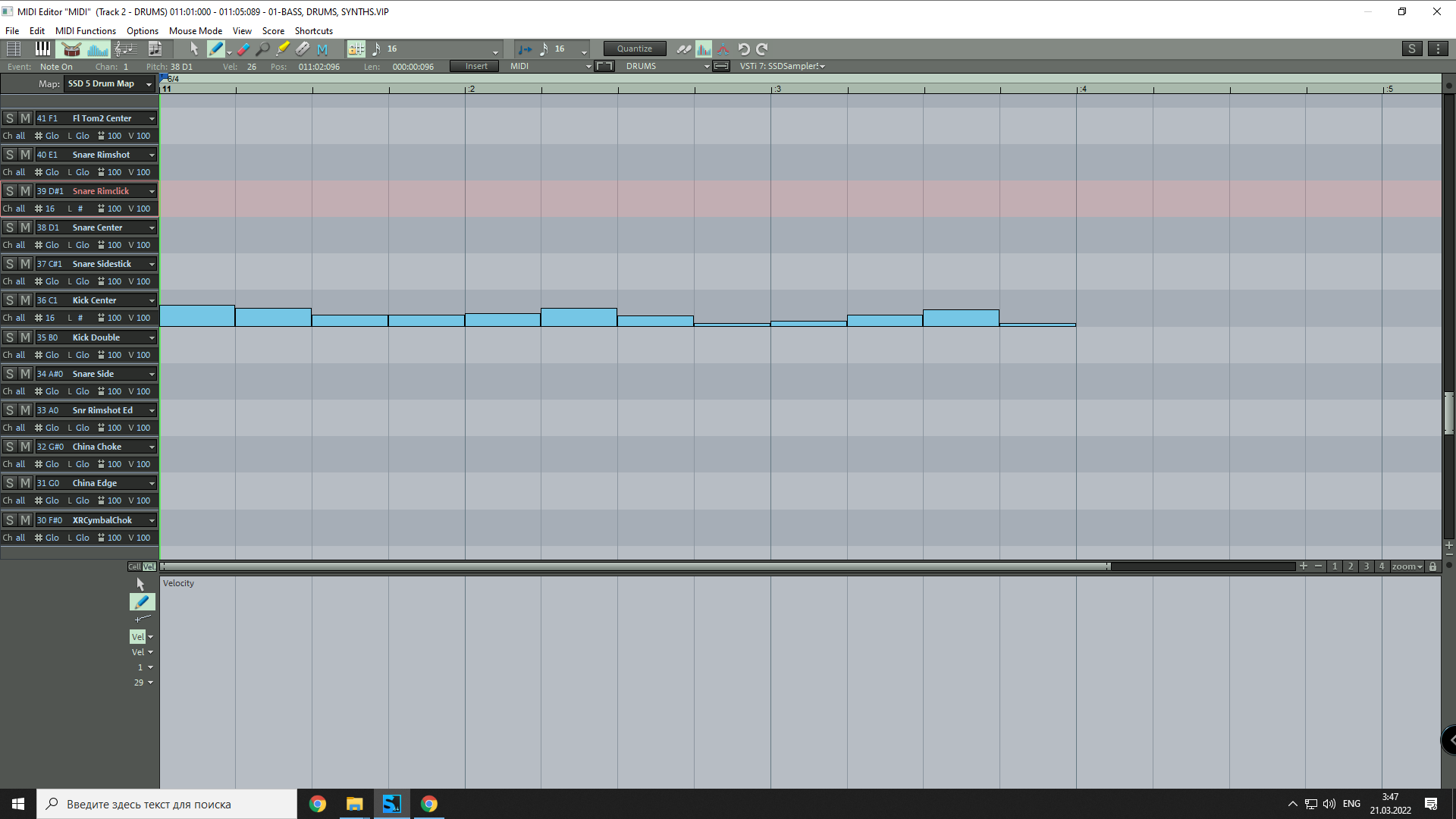Open the SSD 5 Drum Map dropdown

tap(110, 83)
